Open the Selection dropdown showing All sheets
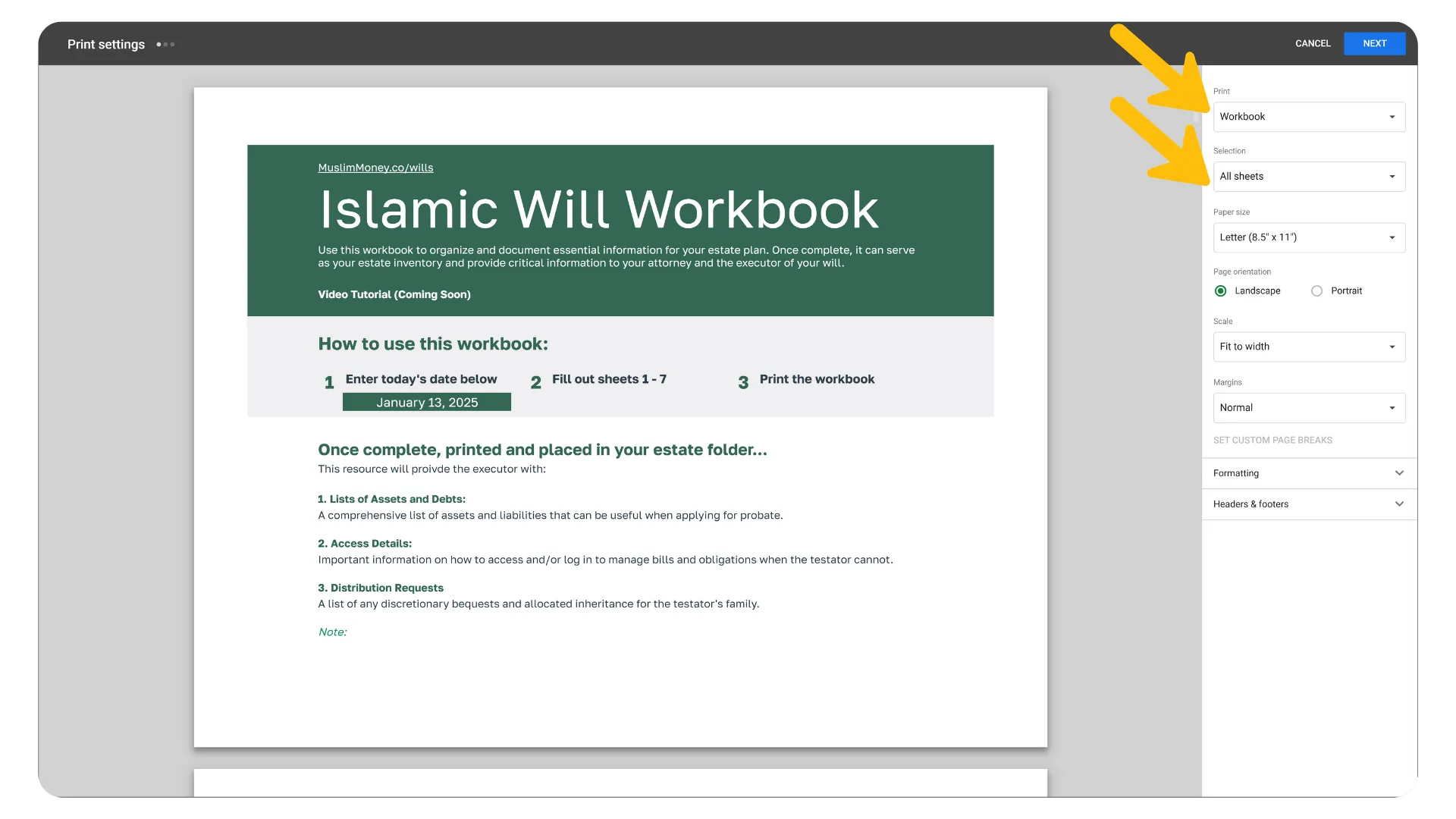1456x819 pixels. point(1309,177)
